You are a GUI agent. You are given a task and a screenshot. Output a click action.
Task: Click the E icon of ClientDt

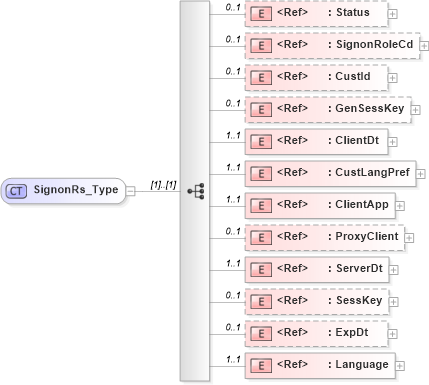point(261,142)
